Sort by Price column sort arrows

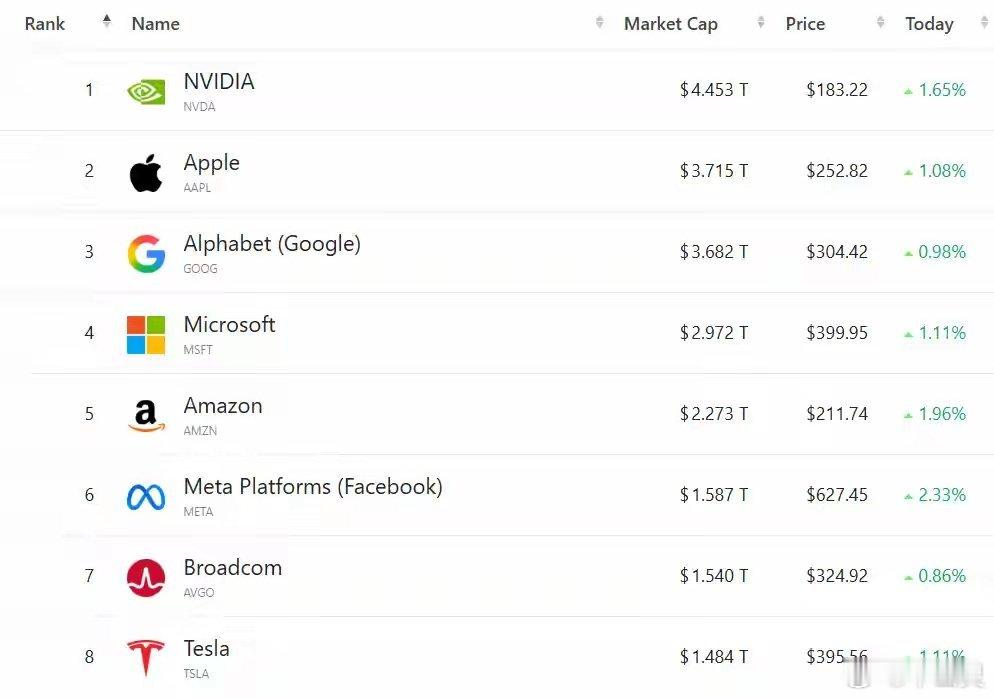(x=880, y=23)
